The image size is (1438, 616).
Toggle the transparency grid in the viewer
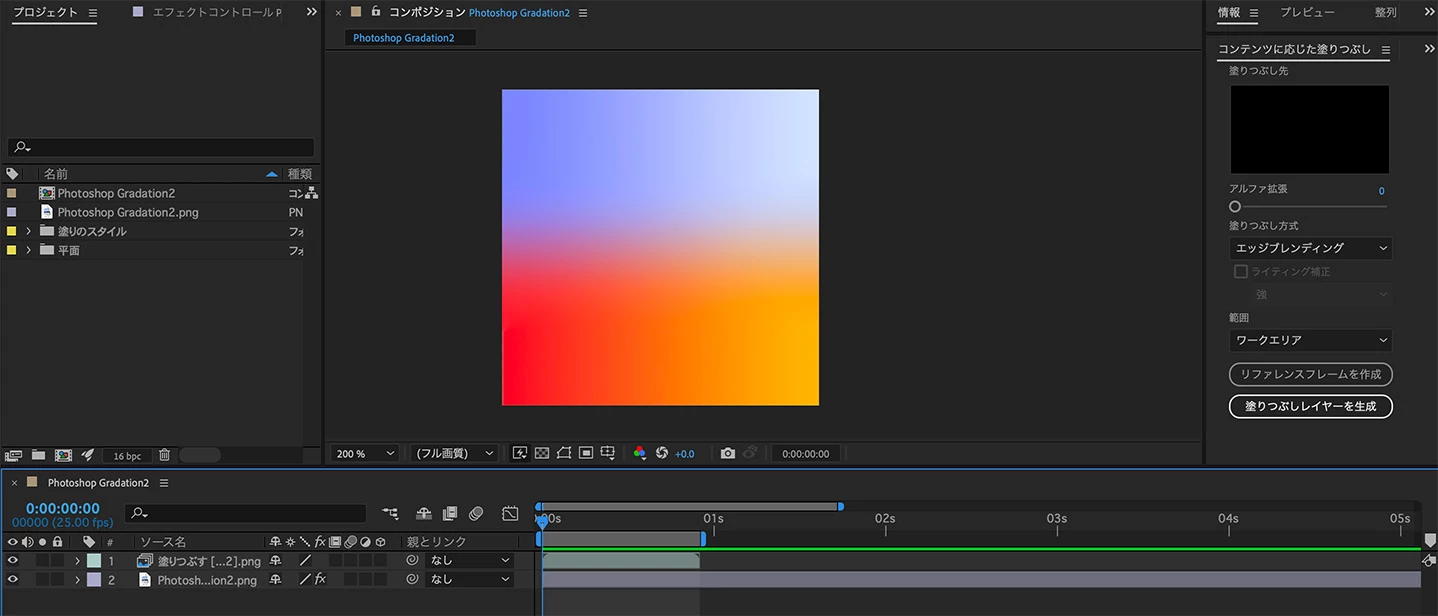point(542,453)
